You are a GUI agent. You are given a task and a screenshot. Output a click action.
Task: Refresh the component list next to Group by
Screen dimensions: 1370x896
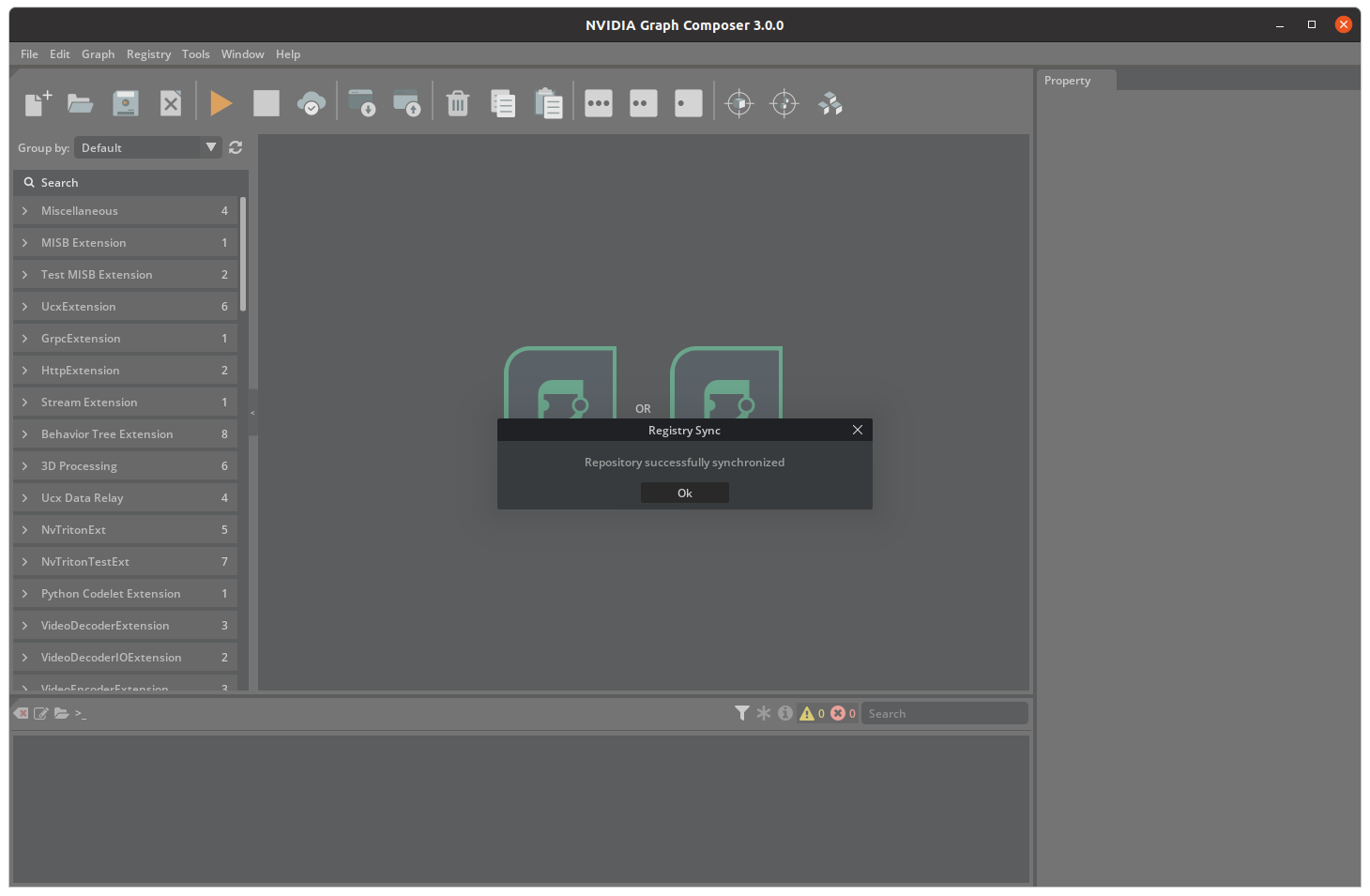[x=236, y=147]
